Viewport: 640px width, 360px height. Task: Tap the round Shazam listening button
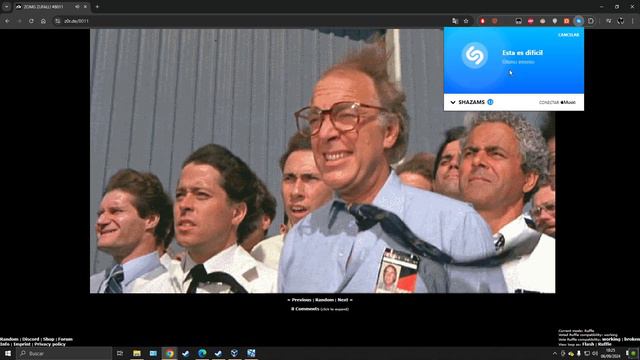click(474, 55)
